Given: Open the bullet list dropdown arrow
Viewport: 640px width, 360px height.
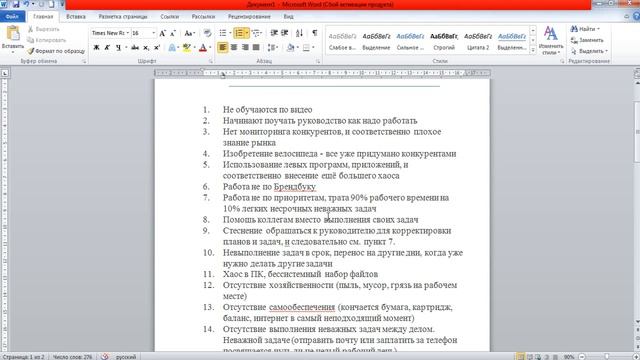Looking at the screenshot, I should pyautogui.click(x=230, y=33).
